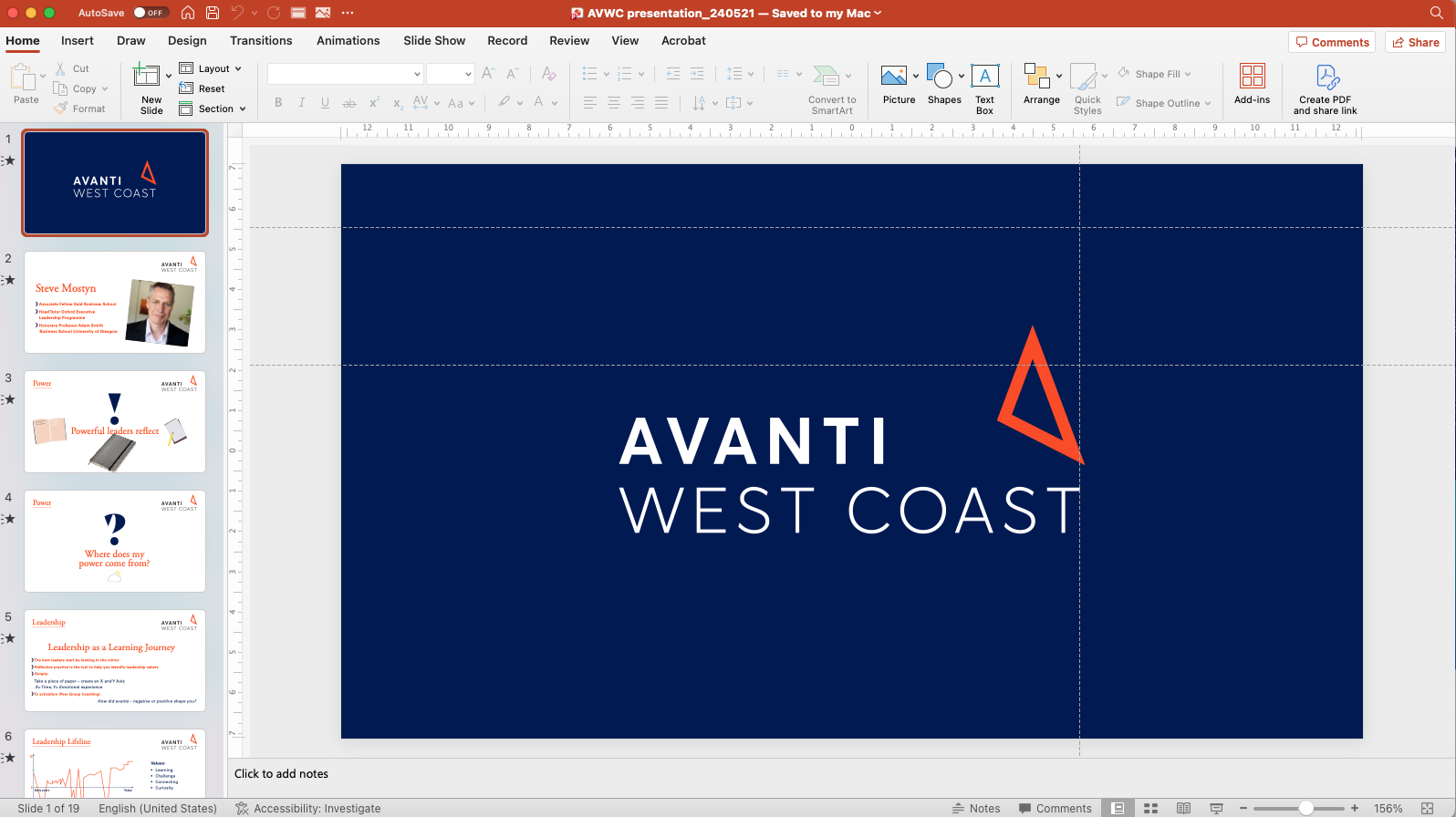
Task: Click the Reset button
Action: [x=202, y=88]
